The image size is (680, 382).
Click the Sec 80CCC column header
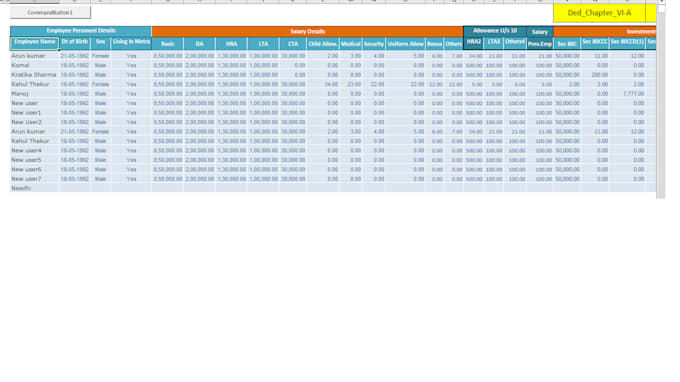click(x=595, y=43)
